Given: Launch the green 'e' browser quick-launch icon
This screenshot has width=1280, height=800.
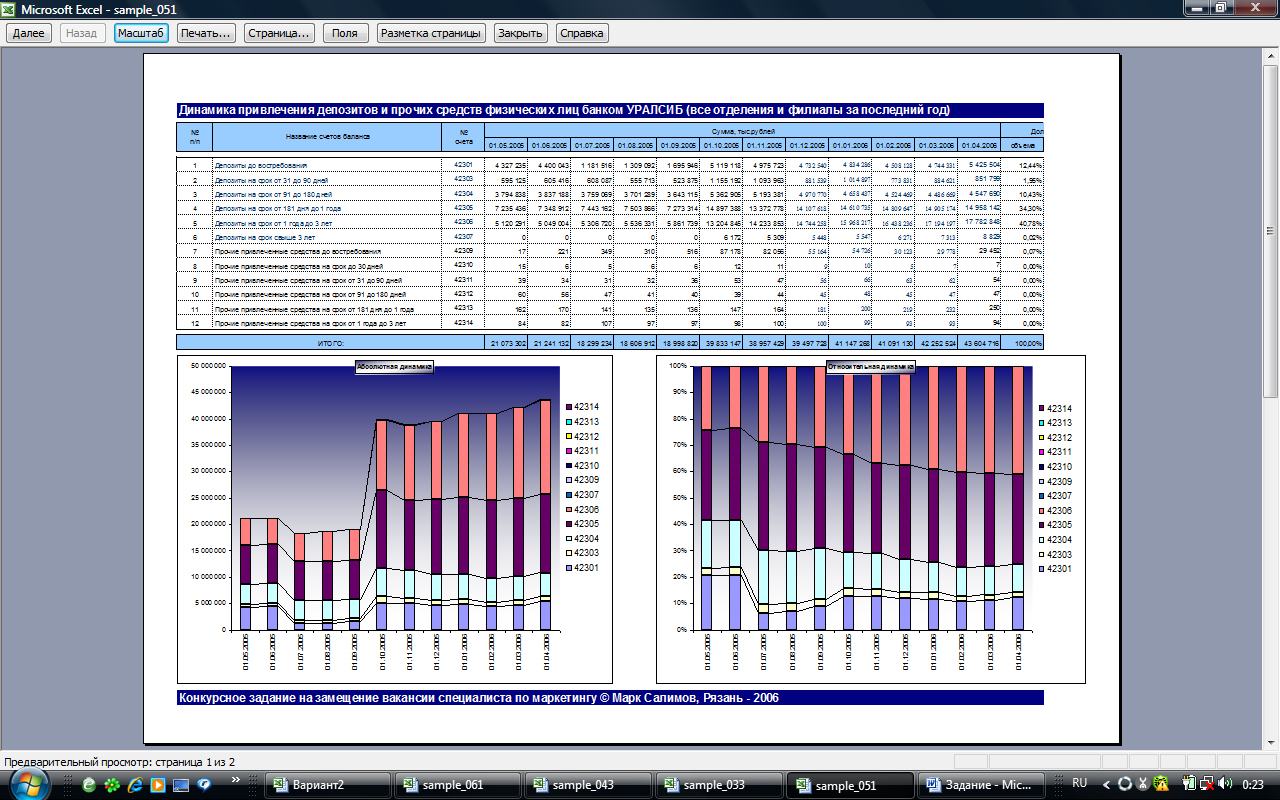Looking at the screenshot, I should point(88,785).
